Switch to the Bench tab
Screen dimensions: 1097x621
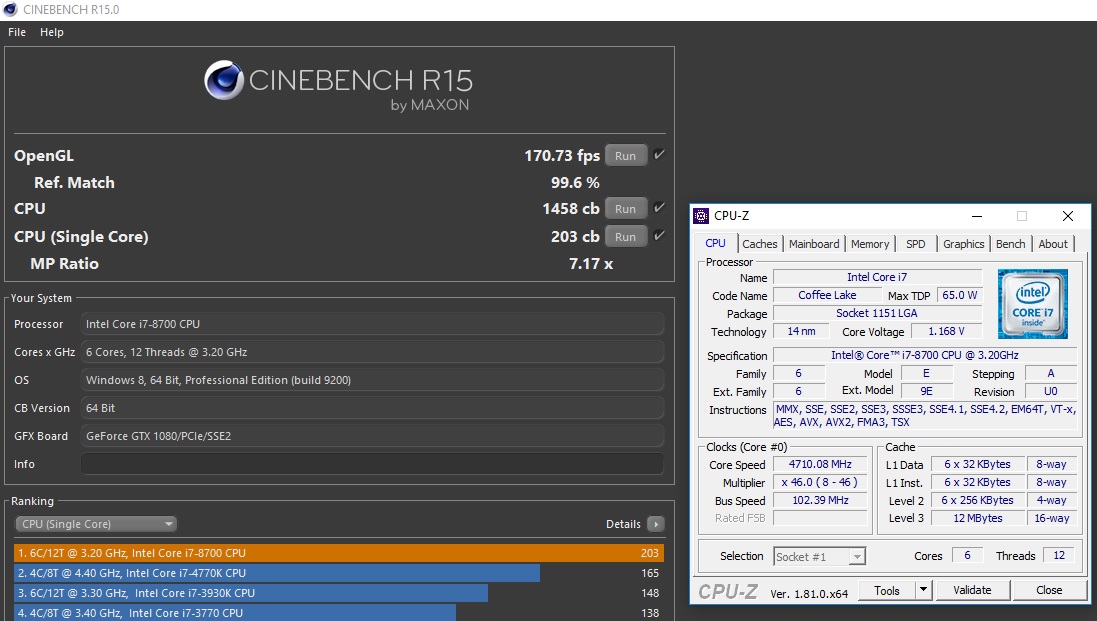click(1010, 244)
